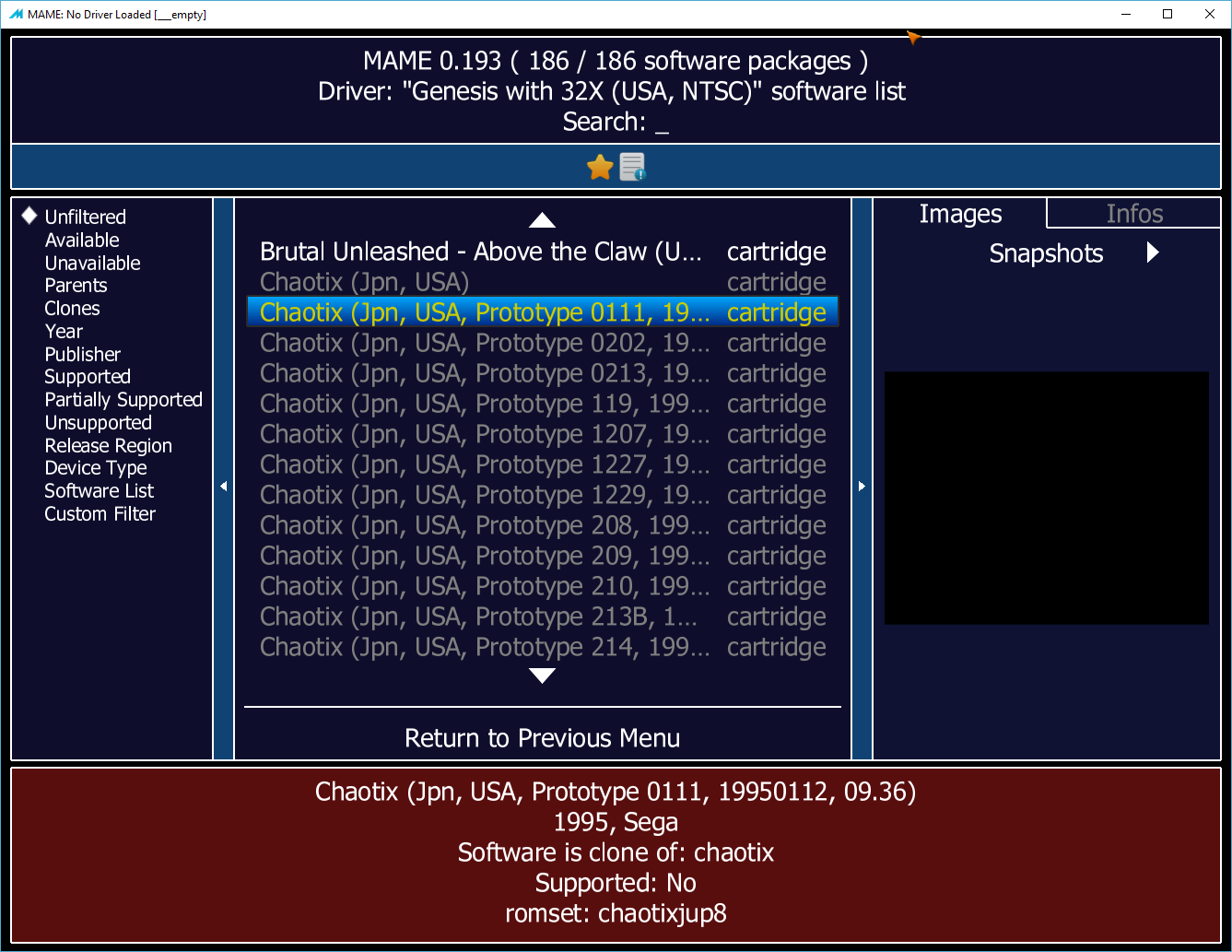Collapse the right image panel arrow
This screenshot has width=1232, height=952.
pos(862,486)
